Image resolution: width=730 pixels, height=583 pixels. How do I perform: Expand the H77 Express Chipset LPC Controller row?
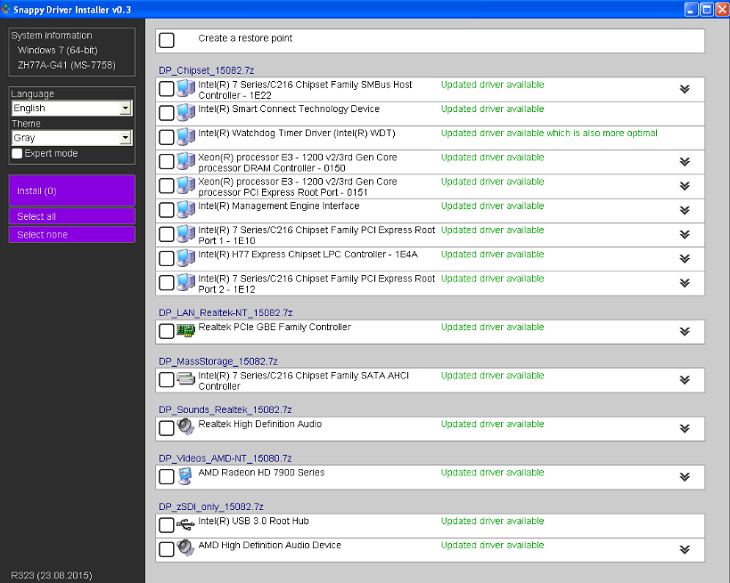pos(685,258)
